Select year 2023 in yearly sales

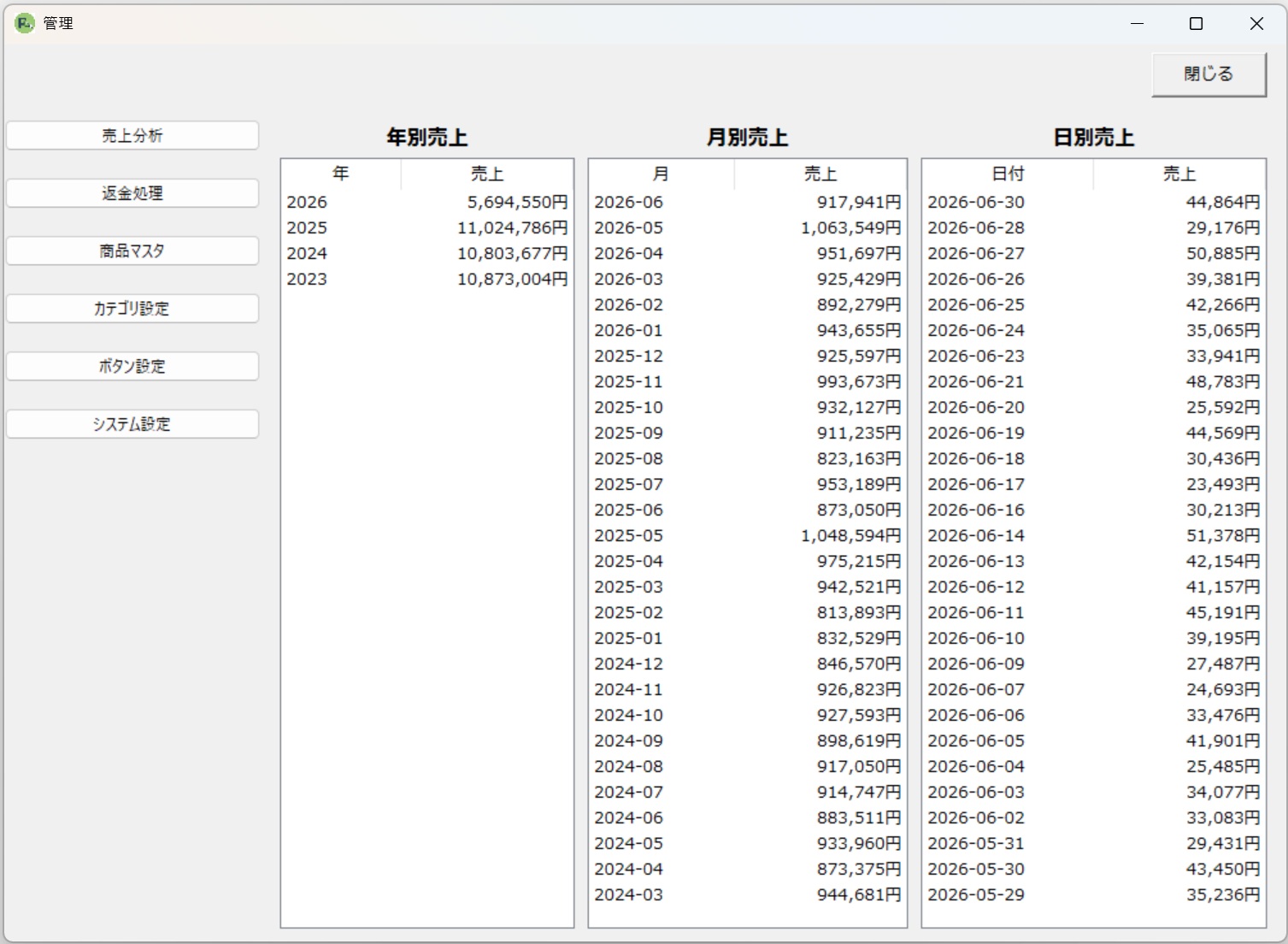pos(426,280)
